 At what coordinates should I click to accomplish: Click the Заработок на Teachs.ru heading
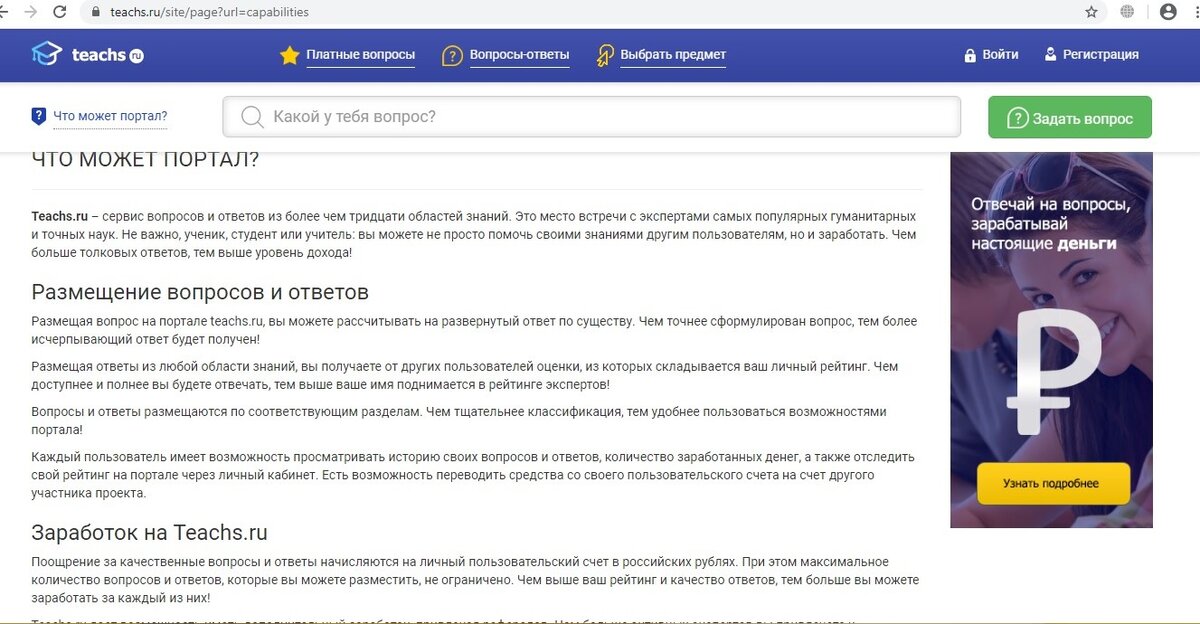click(x=149, y=532)
